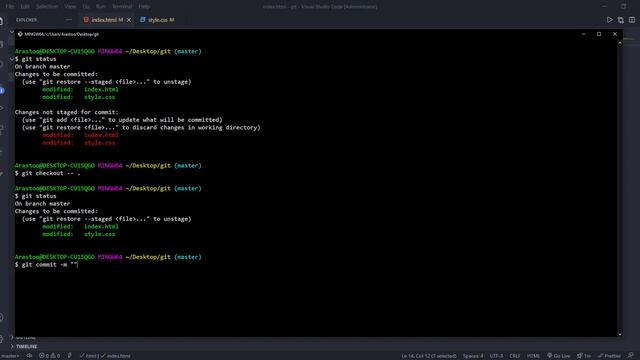Click the Run play icon in editor toolbar

[x=609, y=20]
